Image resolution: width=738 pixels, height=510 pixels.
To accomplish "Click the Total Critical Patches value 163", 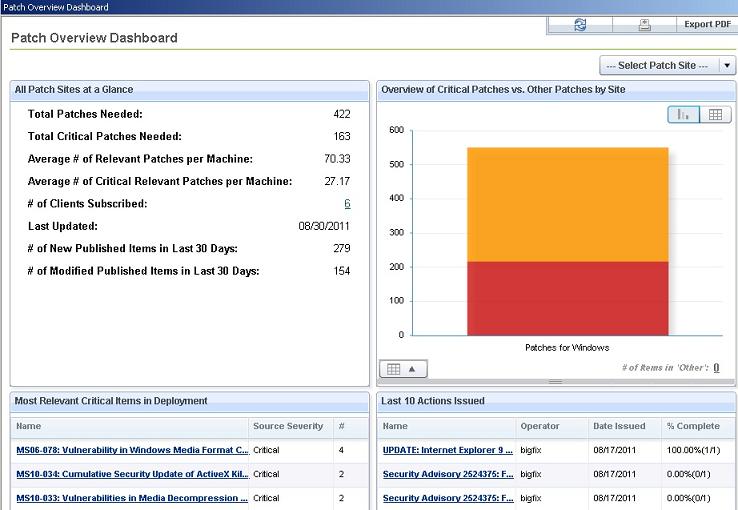I will [342, 136].
